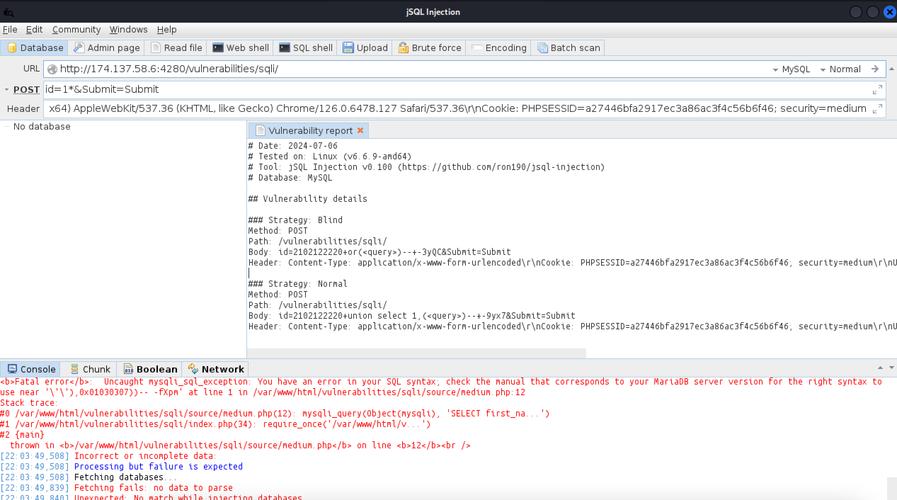Expand the POST request field editor
This screenshot has height=500, width=897.
coord(877,89)
